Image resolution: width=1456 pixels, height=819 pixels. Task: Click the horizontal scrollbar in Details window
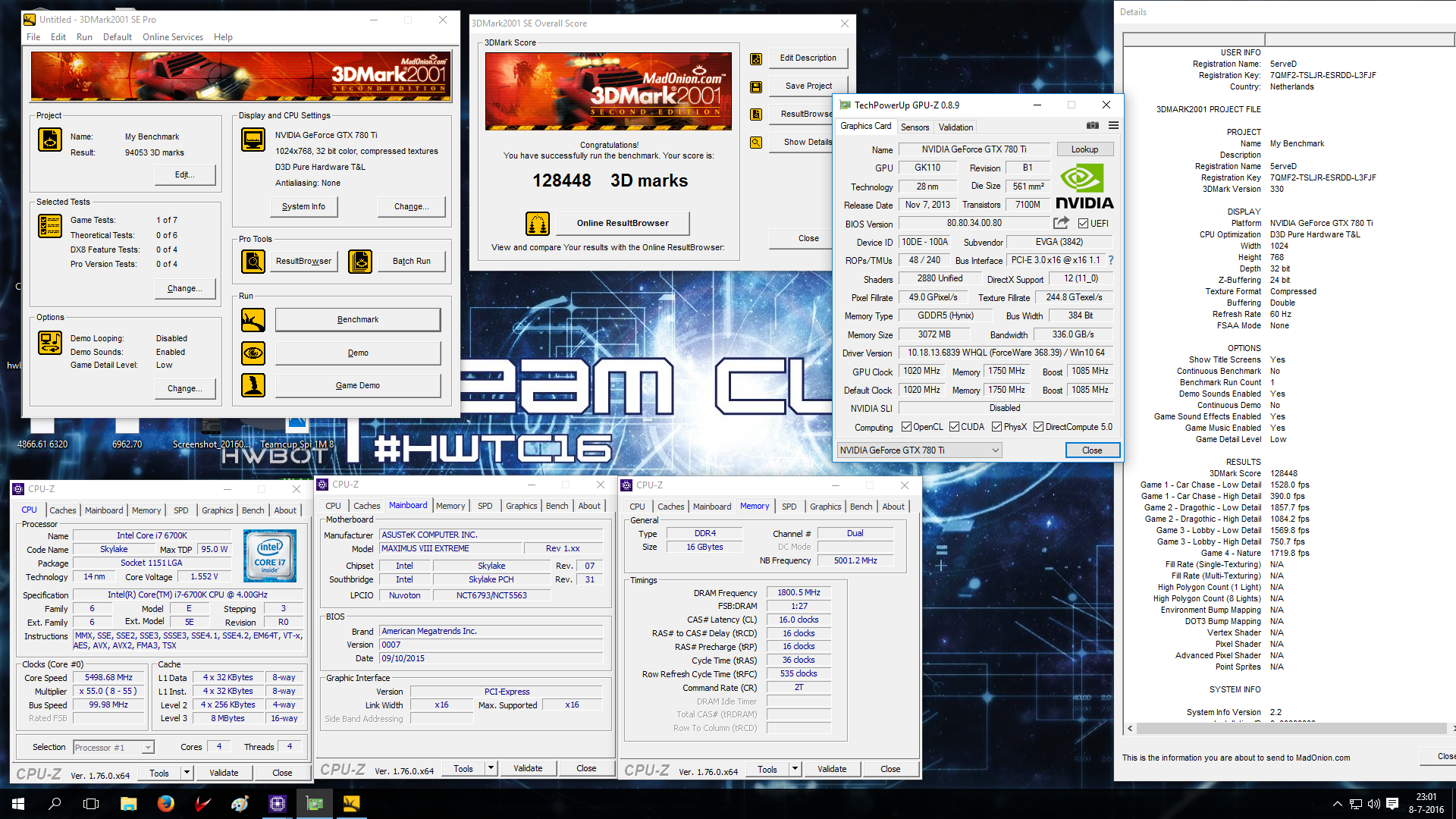coord(1291,729)
